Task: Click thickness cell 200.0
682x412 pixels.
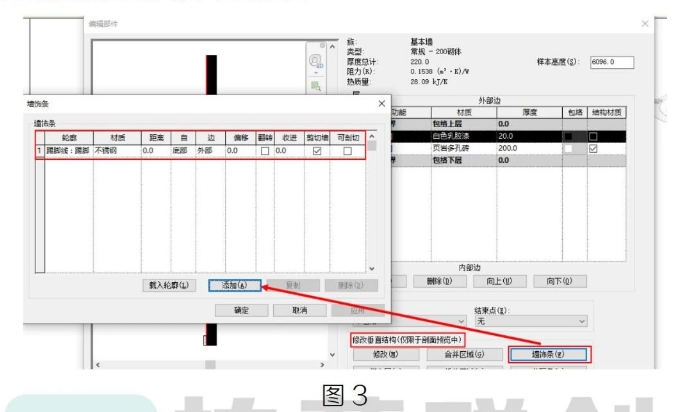Action: coord(529,148)
